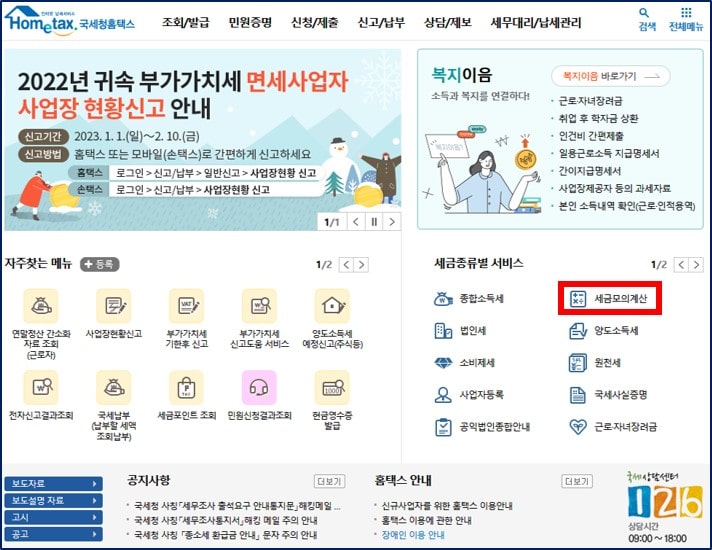Image resolution: width=712 pixels, height=550 pixels.
Task: Expand the 보도자료 side menu
Action: click(x=54, y=484)
